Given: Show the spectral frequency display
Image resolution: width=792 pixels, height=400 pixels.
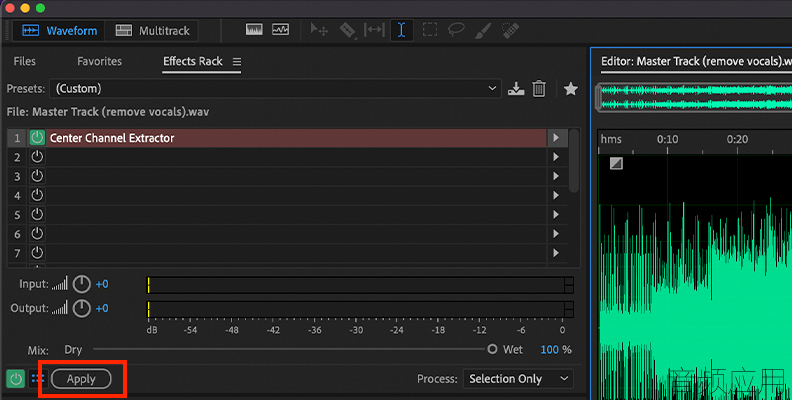Looking at the screenshot, I should [x=254, y=30].
